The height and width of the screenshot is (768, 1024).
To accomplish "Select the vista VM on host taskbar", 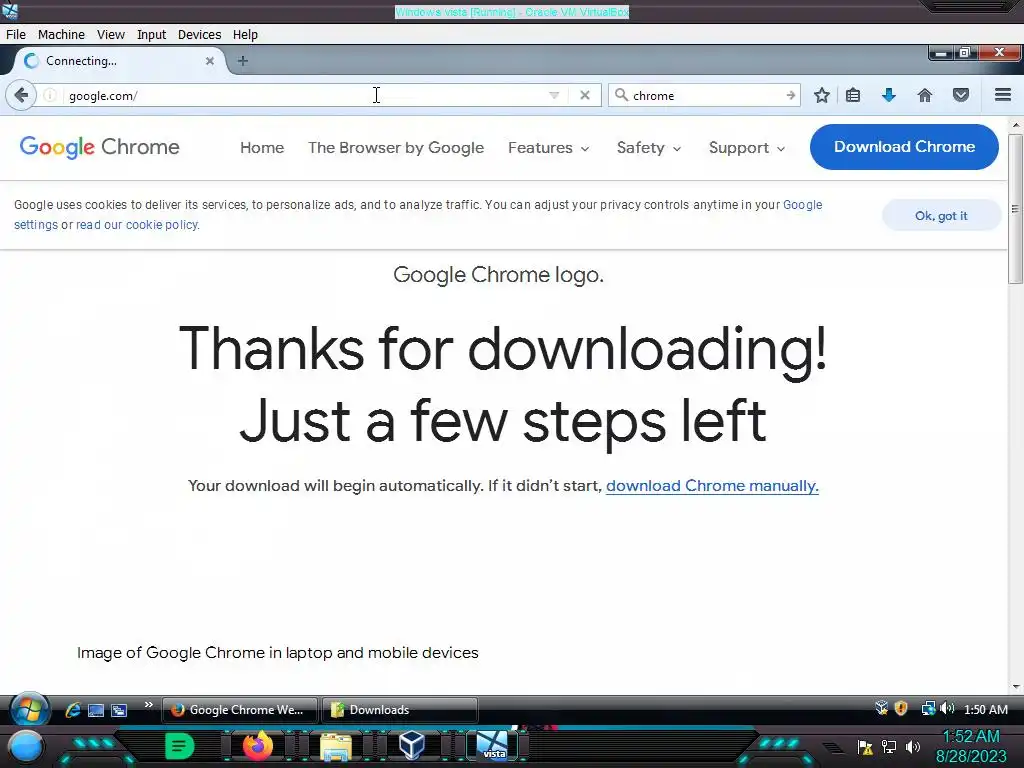I will (x=492, y=746).
